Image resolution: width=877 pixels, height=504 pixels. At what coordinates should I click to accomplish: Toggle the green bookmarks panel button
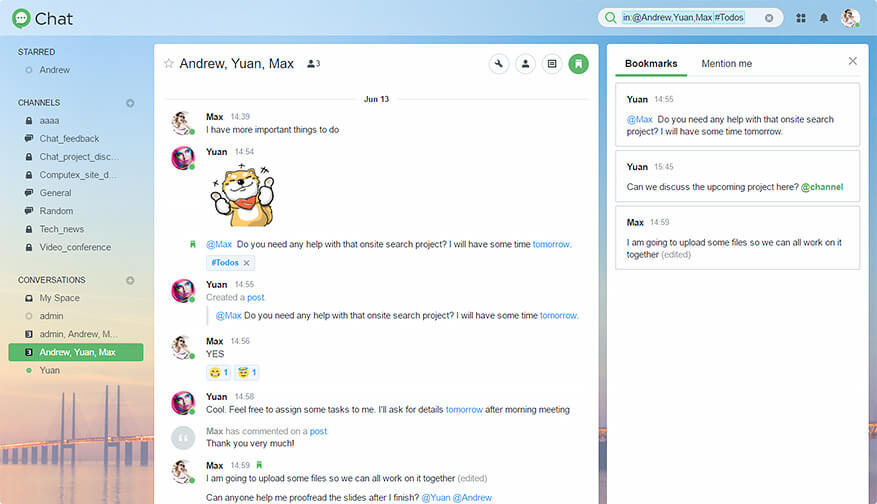[578, 64]
